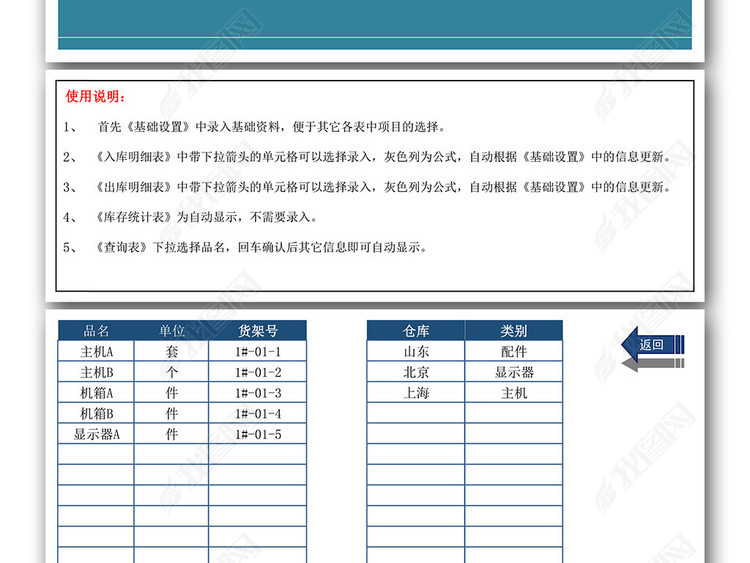750x563 pixels.
Task: Select the 货架号 column header
Action: pyautogui.click(x=257, y=331)
